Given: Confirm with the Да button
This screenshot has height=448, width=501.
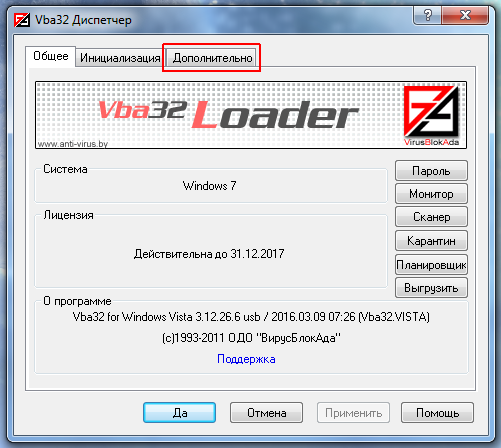Looking at the screenshot, I should 180,413.
